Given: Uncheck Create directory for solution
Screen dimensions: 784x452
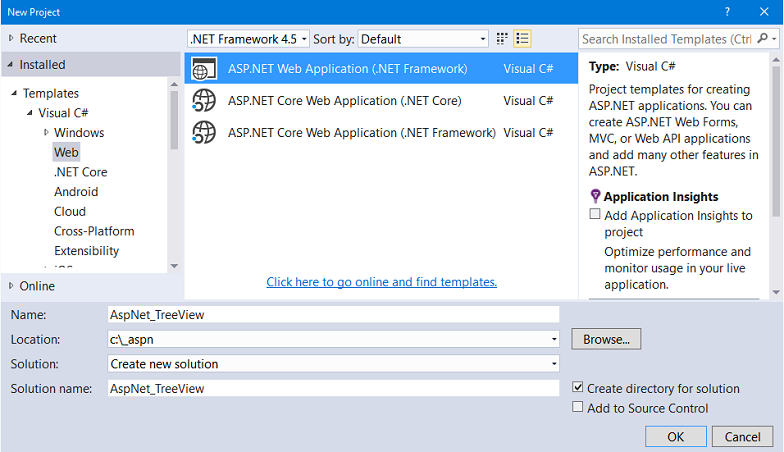Looking at the screenshot, I should (x=578, y=387).
